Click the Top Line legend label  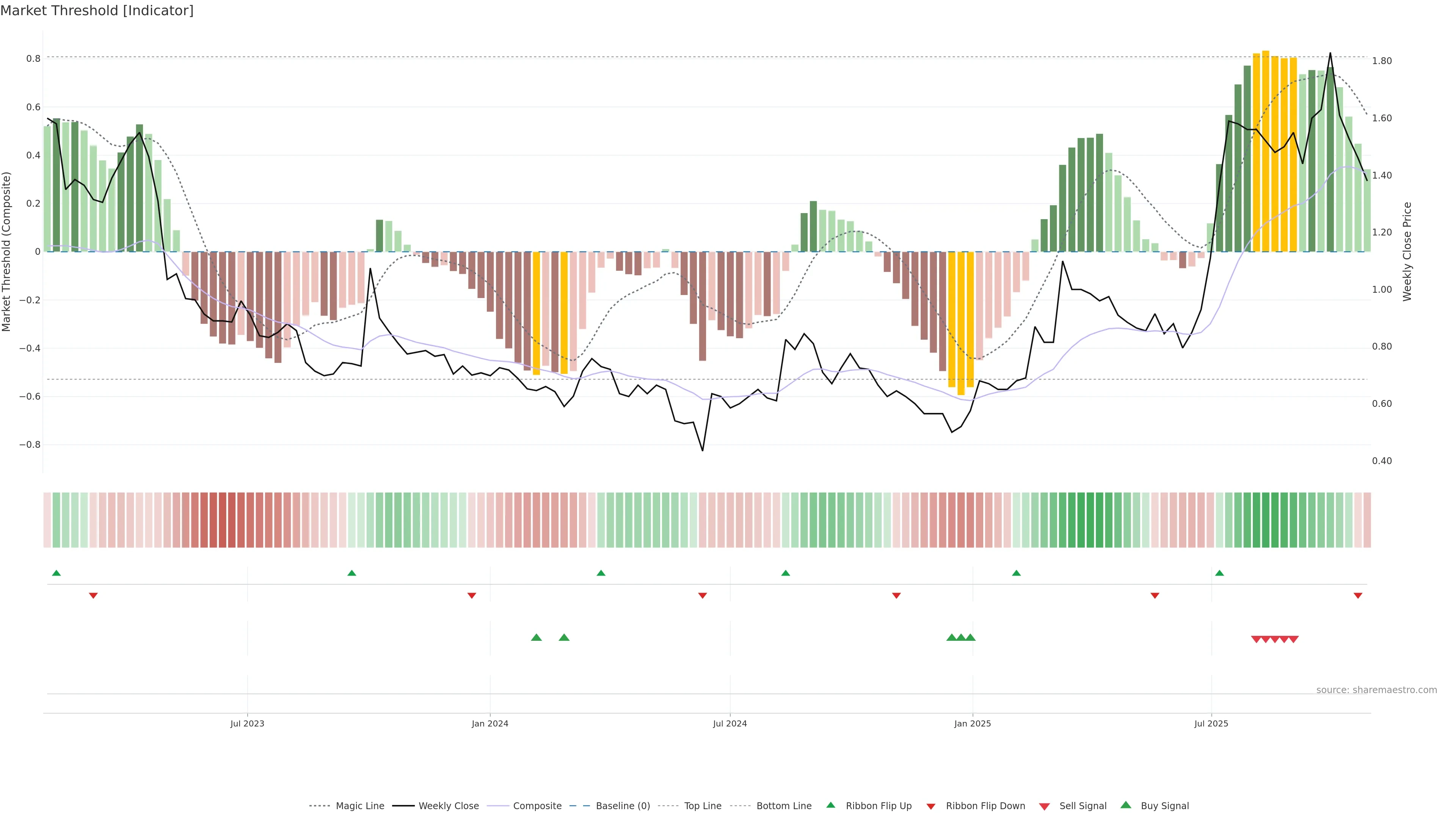coord(703,806)
